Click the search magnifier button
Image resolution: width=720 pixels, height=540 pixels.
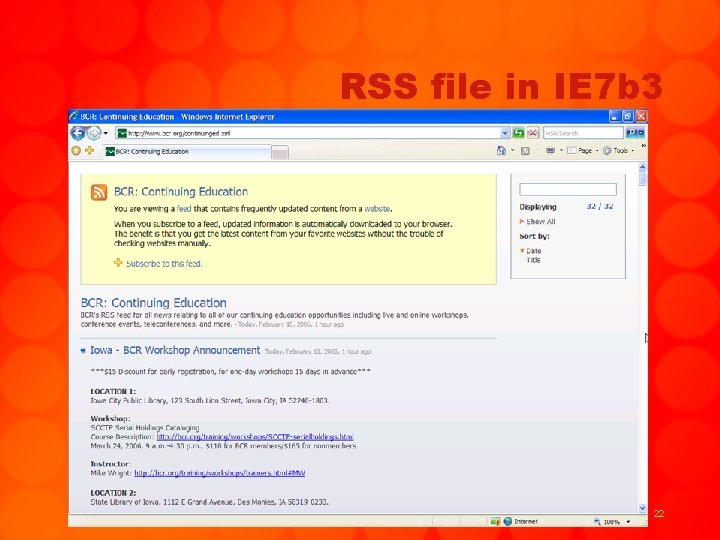click(x=631, y=133)
